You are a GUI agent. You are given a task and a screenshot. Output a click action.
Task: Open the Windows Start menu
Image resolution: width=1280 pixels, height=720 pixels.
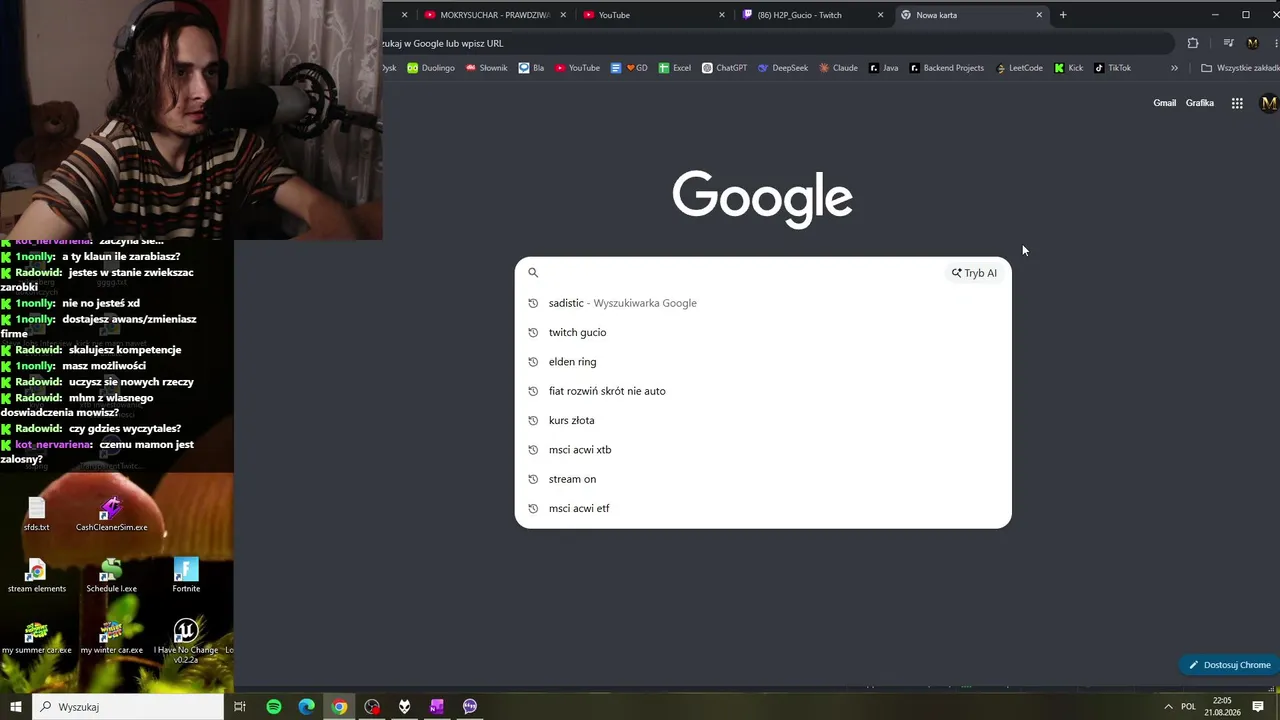16,707
